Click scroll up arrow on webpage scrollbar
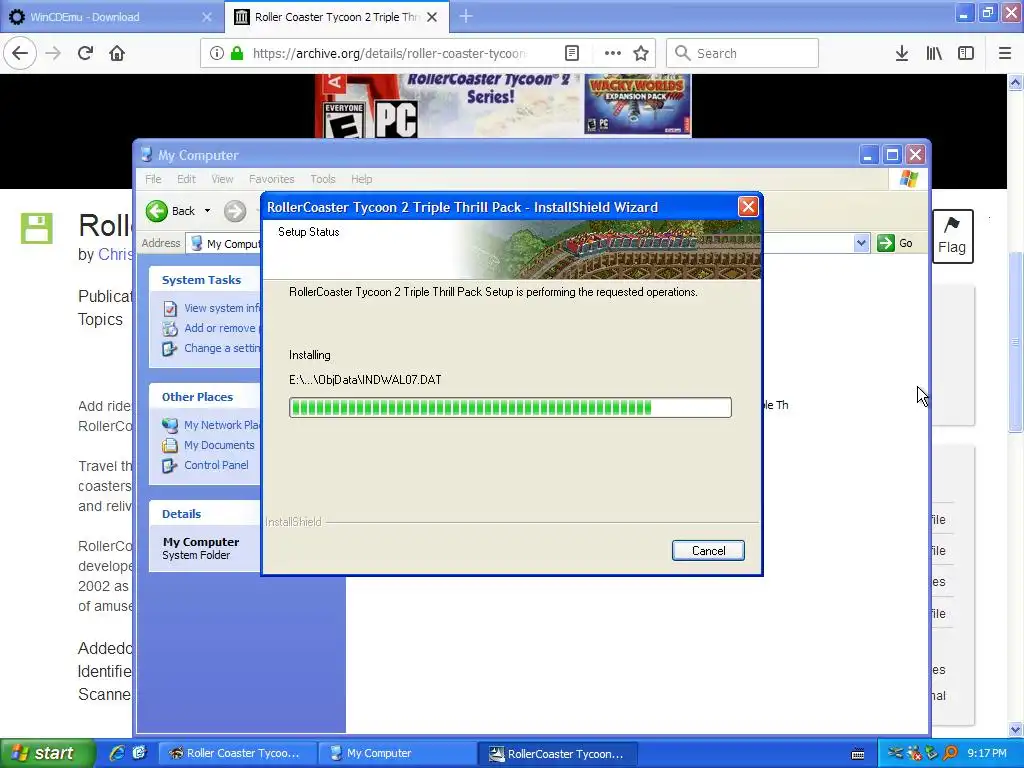The width and height of the screenshot is (1024, 768). pos(1016,82)
